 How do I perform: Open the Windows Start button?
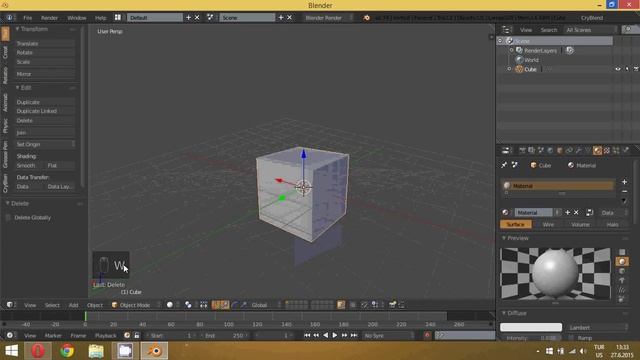click(11, 351)
